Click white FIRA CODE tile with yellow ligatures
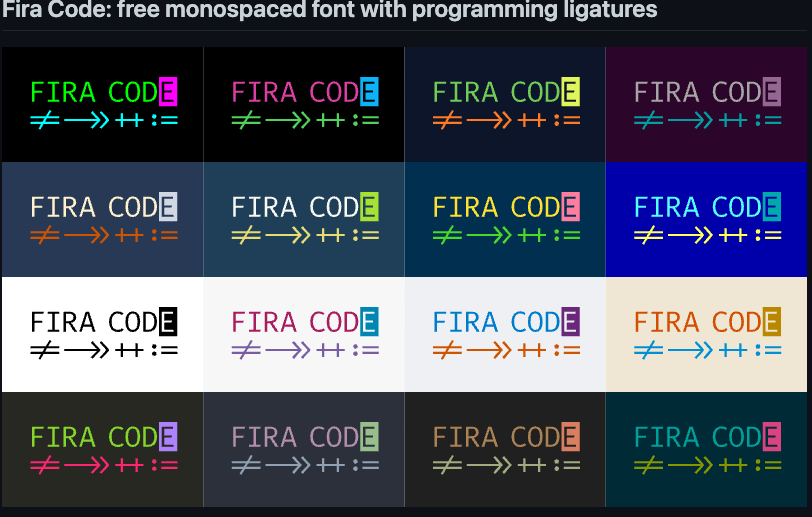The width and height of the screenshot is (812, 517). click(x=304, y=219)
